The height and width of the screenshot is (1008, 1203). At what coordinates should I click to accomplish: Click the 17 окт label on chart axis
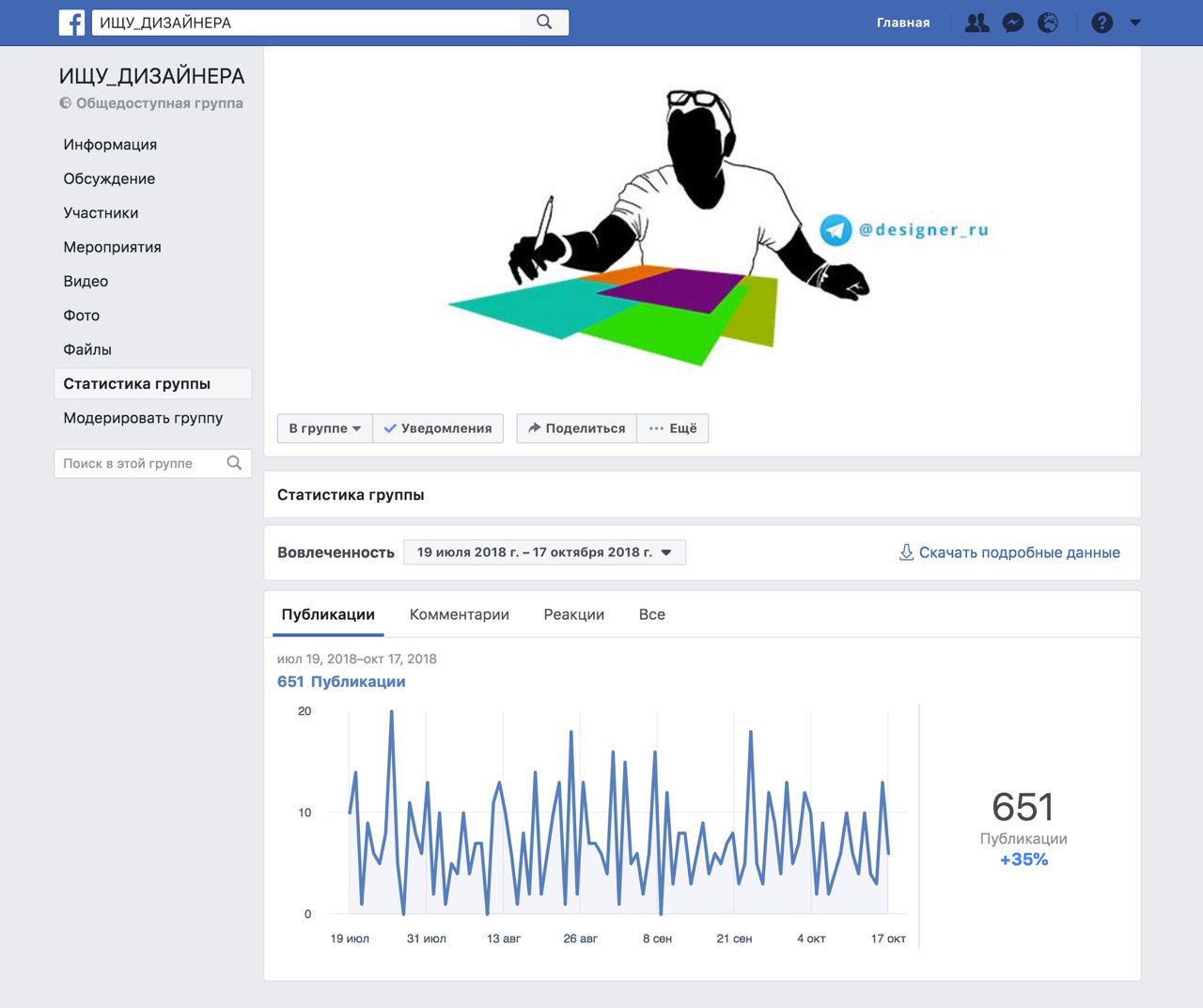[x=888, y=938]
